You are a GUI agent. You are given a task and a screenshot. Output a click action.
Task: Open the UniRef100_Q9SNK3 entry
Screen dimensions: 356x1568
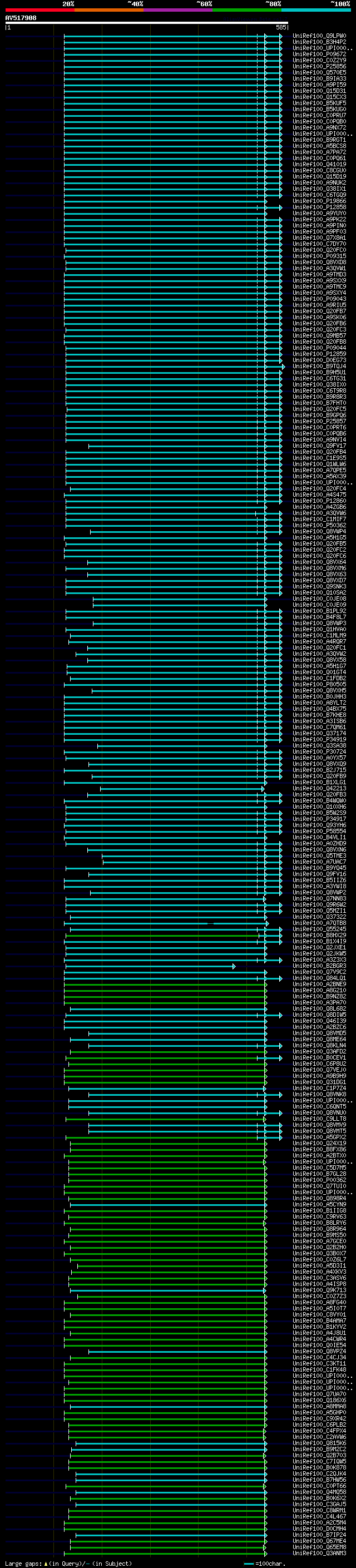point(319,587)
